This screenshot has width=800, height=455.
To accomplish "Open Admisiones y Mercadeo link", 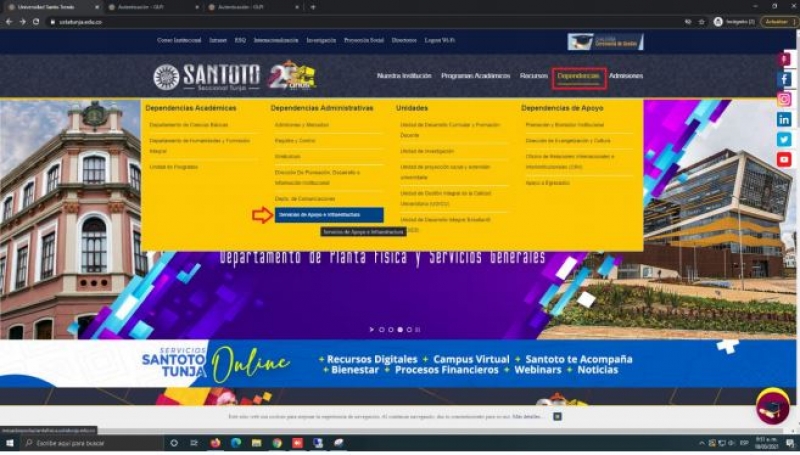I will 302,125.
